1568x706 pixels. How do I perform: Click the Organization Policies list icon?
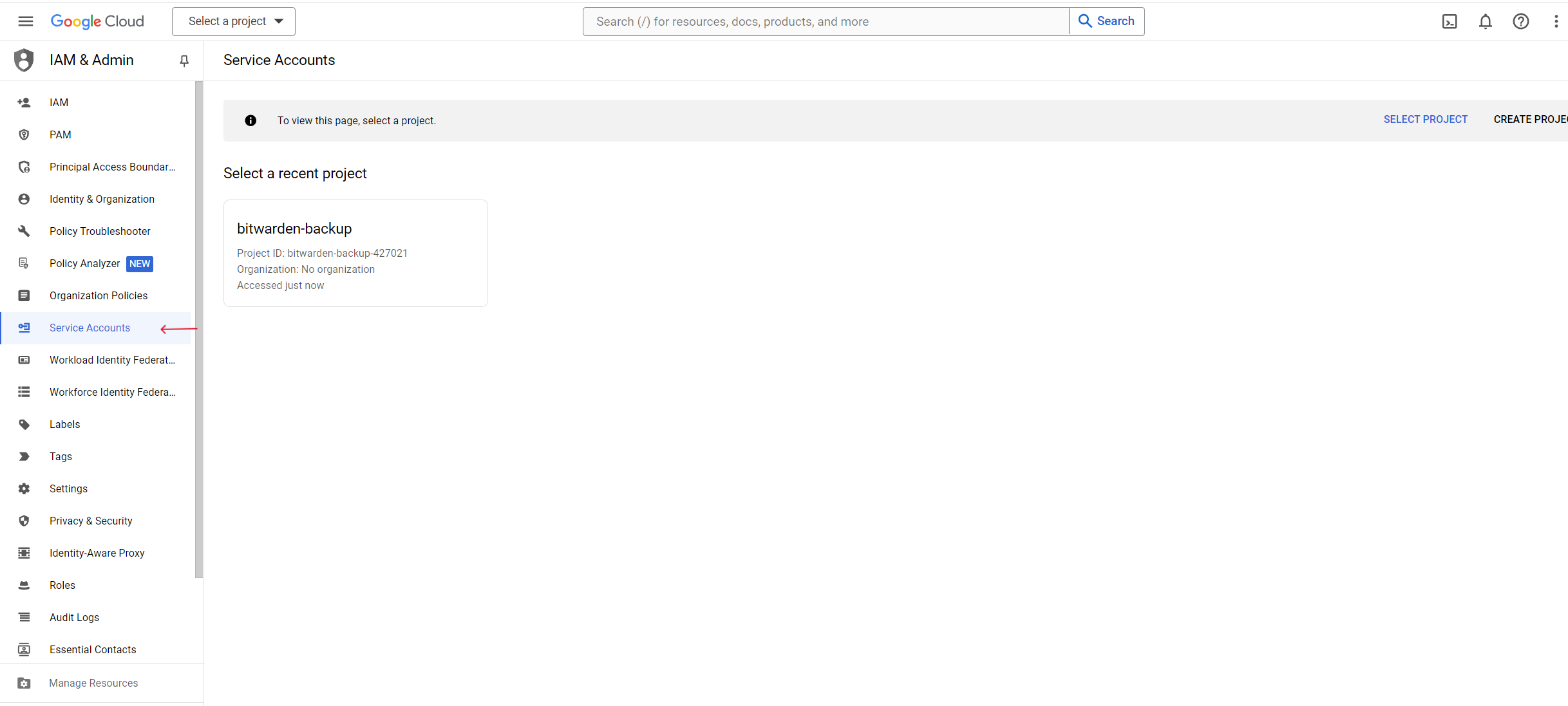(x=24, y=295)
